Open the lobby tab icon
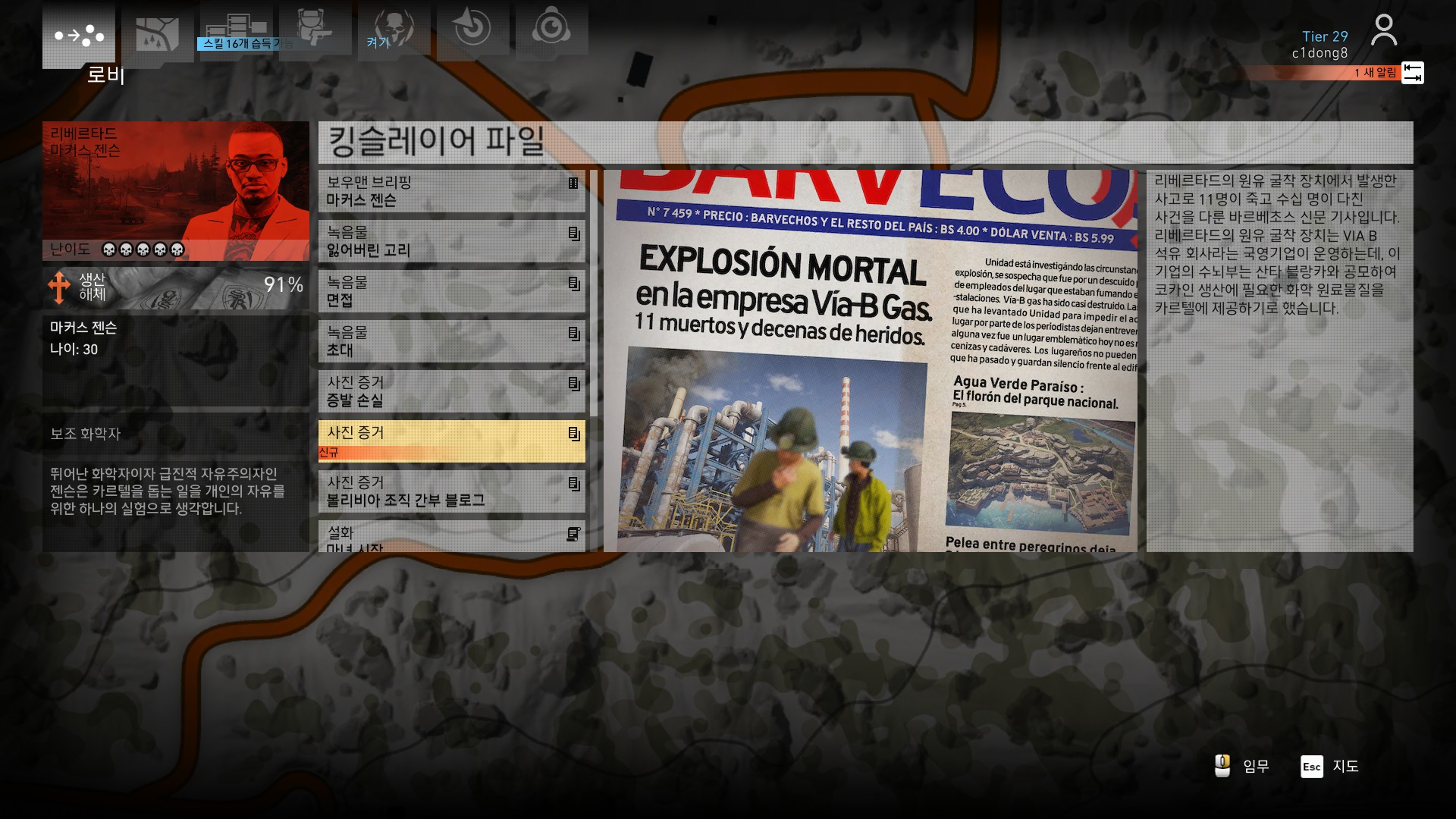Image resolution: width=1456 pixels, height=819 pixels. pos(79,35)
